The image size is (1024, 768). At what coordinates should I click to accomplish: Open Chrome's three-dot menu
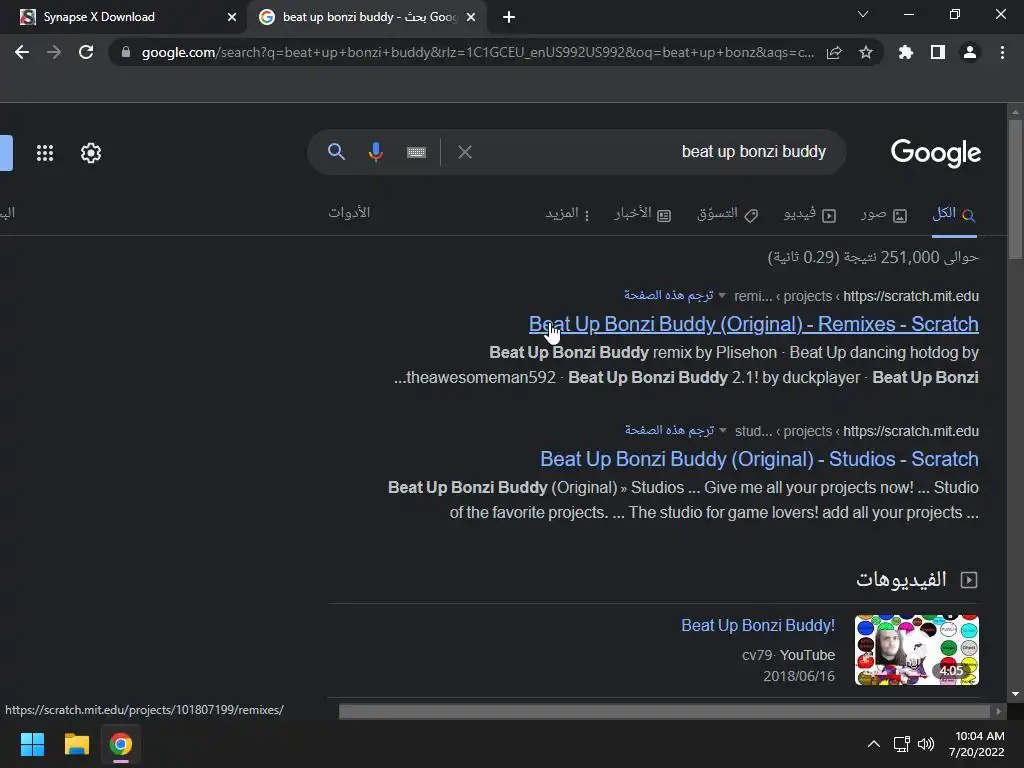(x=1002, y=52)
